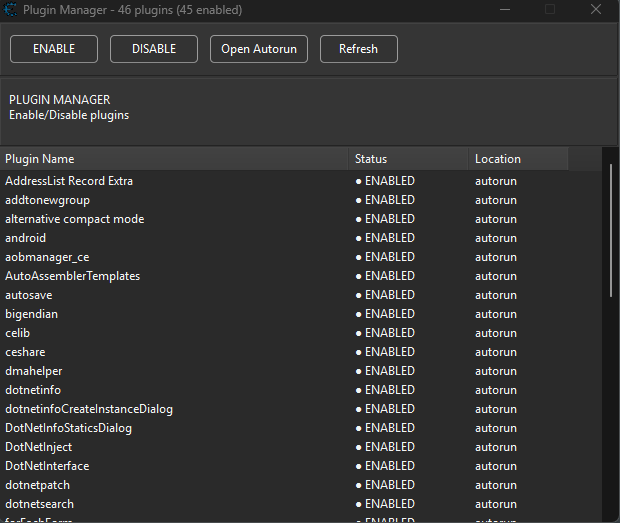Sort by Location column header

click(518, 159)
